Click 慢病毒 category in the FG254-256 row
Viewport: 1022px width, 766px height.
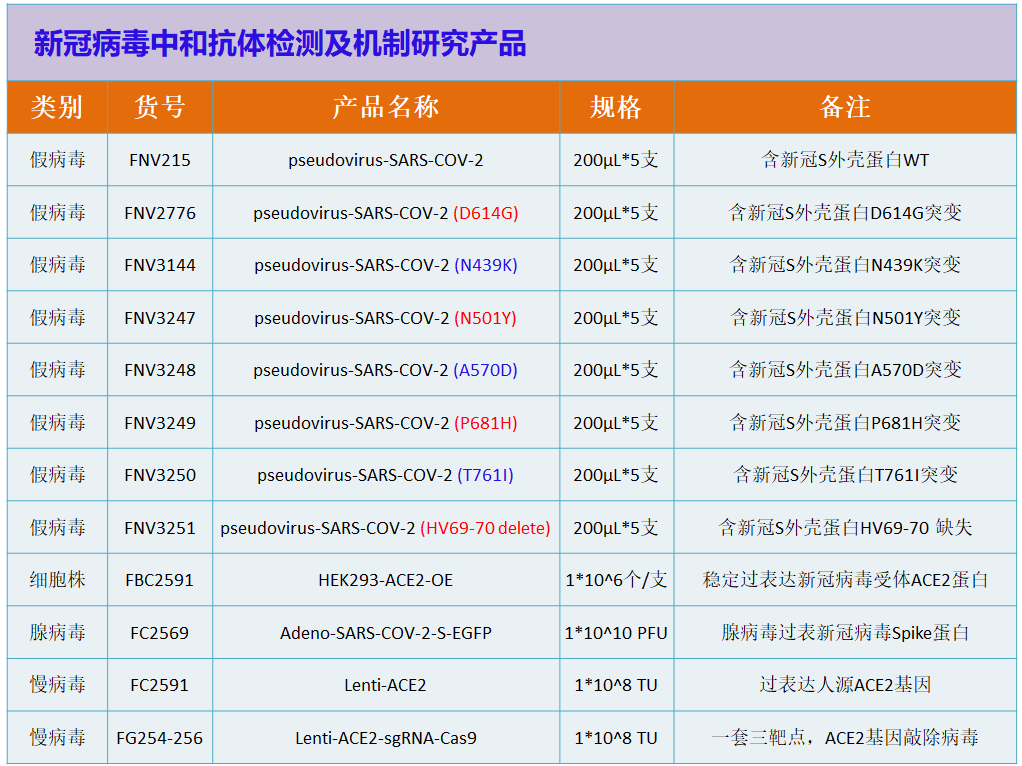(x=57, y=737)
